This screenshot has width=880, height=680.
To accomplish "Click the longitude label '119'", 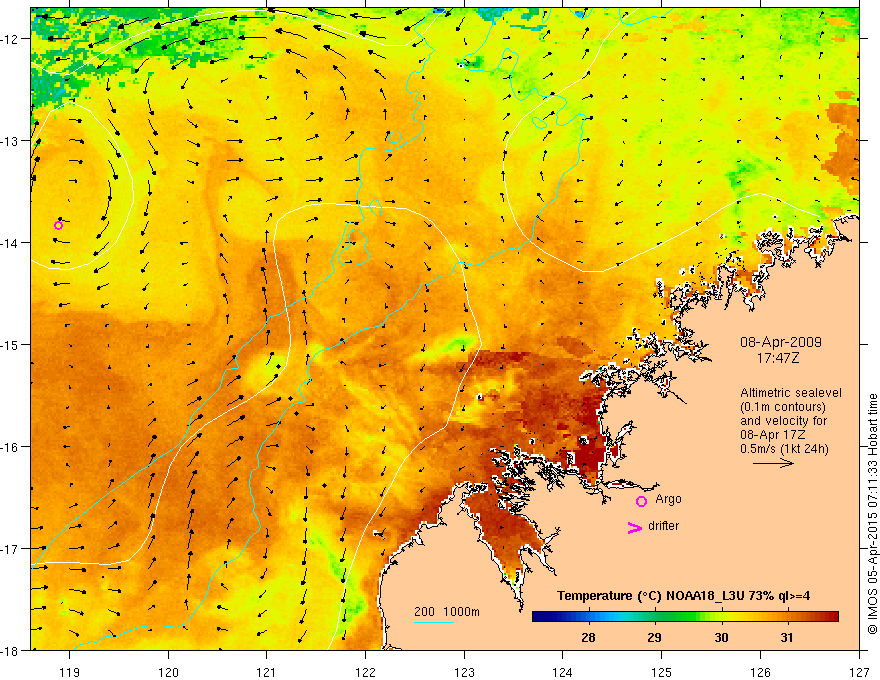I will click(70, 672).
